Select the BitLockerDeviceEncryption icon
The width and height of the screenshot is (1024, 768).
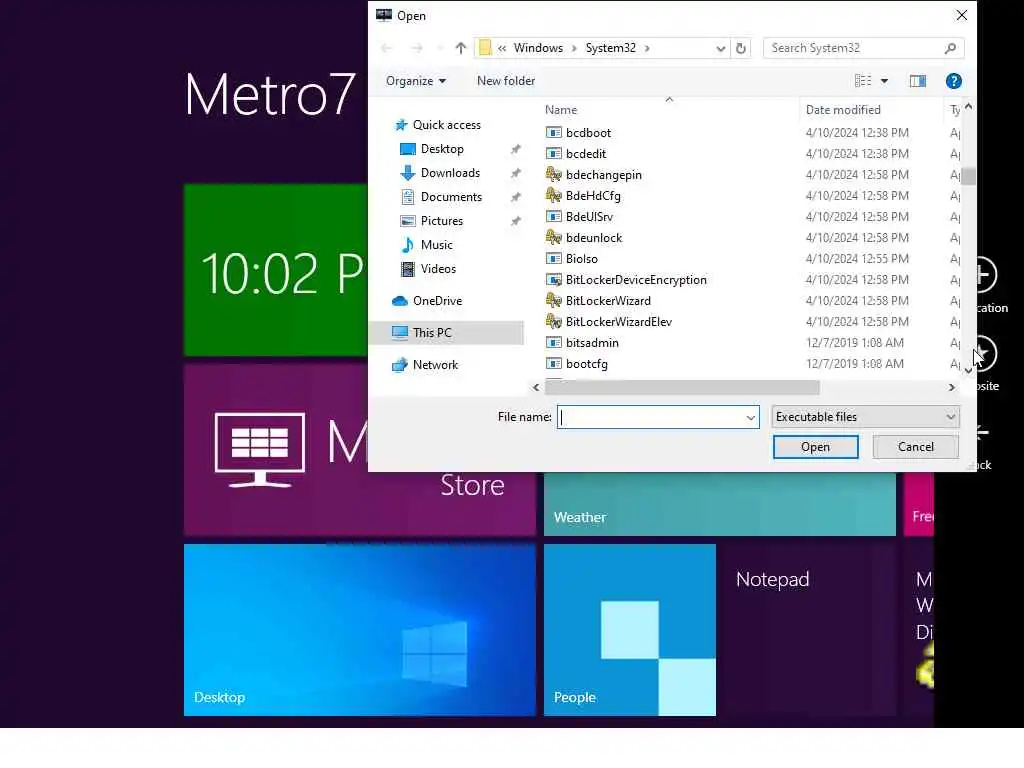click(x=553, y=280)
